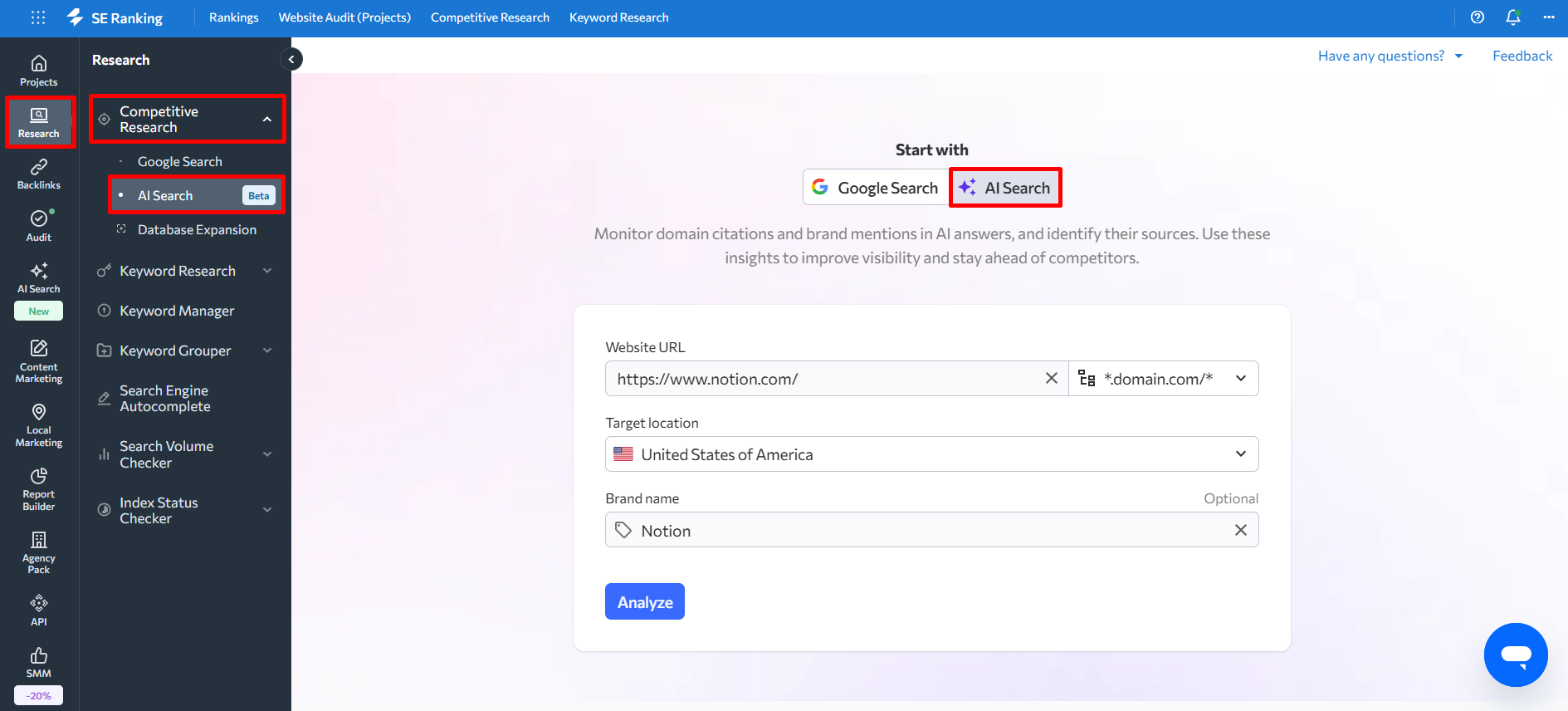Open Content Marketing in sidebar
1568x711 pixels.
pos(39,361)
